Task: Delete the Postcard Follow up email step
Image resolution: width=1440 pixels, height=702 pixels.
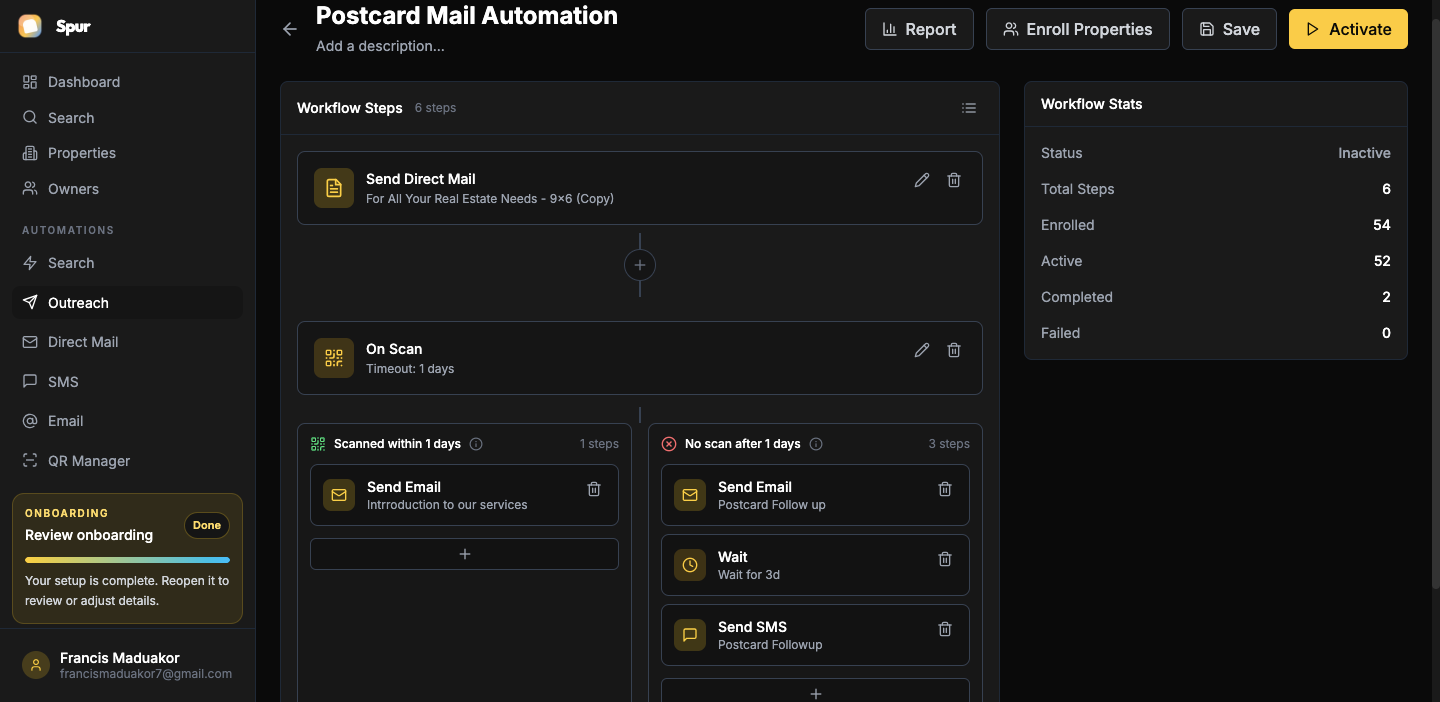Action: coord(945,489)
